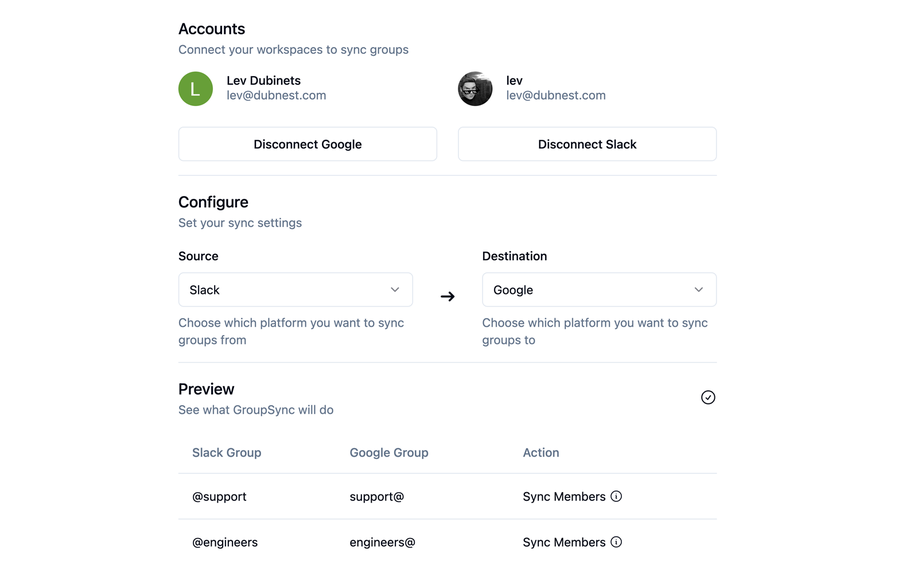This screenshot has height=573, width=918.
Task: Click the info icon next to support Sync Members
Action: pyautogui.click(x=616, y=496)
